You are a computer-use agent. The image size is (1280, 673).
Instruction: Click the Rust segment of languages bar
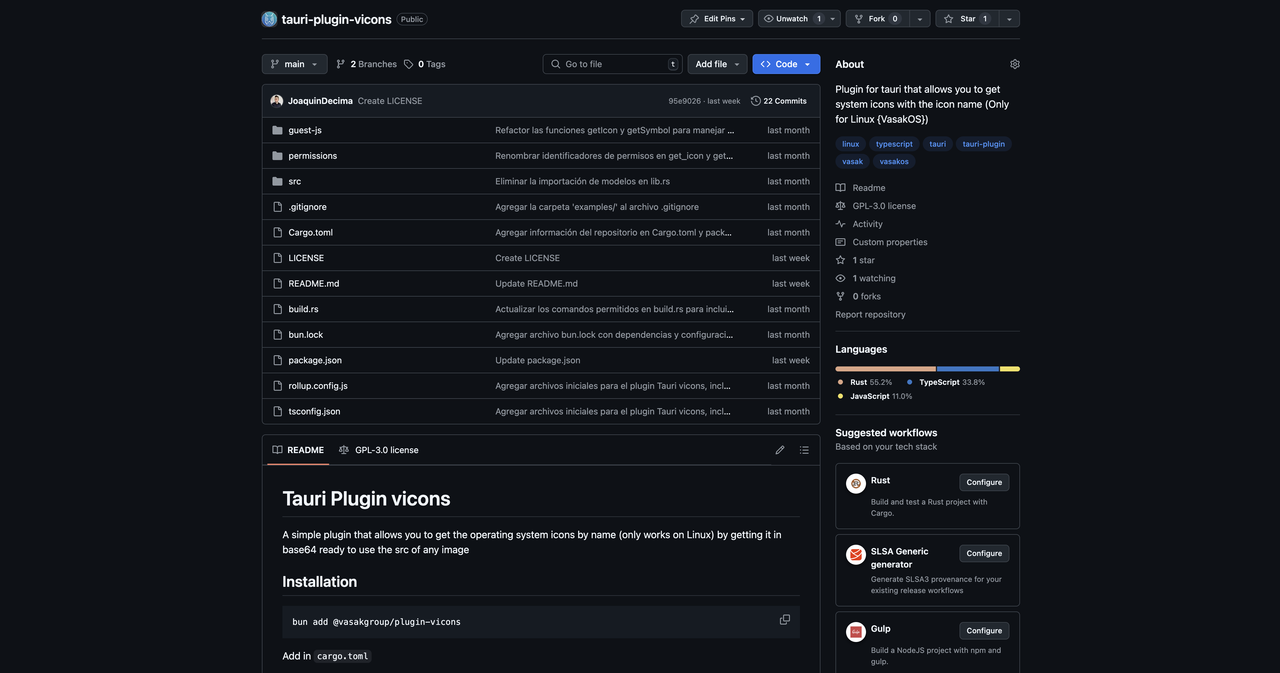[x=886, y=369]
